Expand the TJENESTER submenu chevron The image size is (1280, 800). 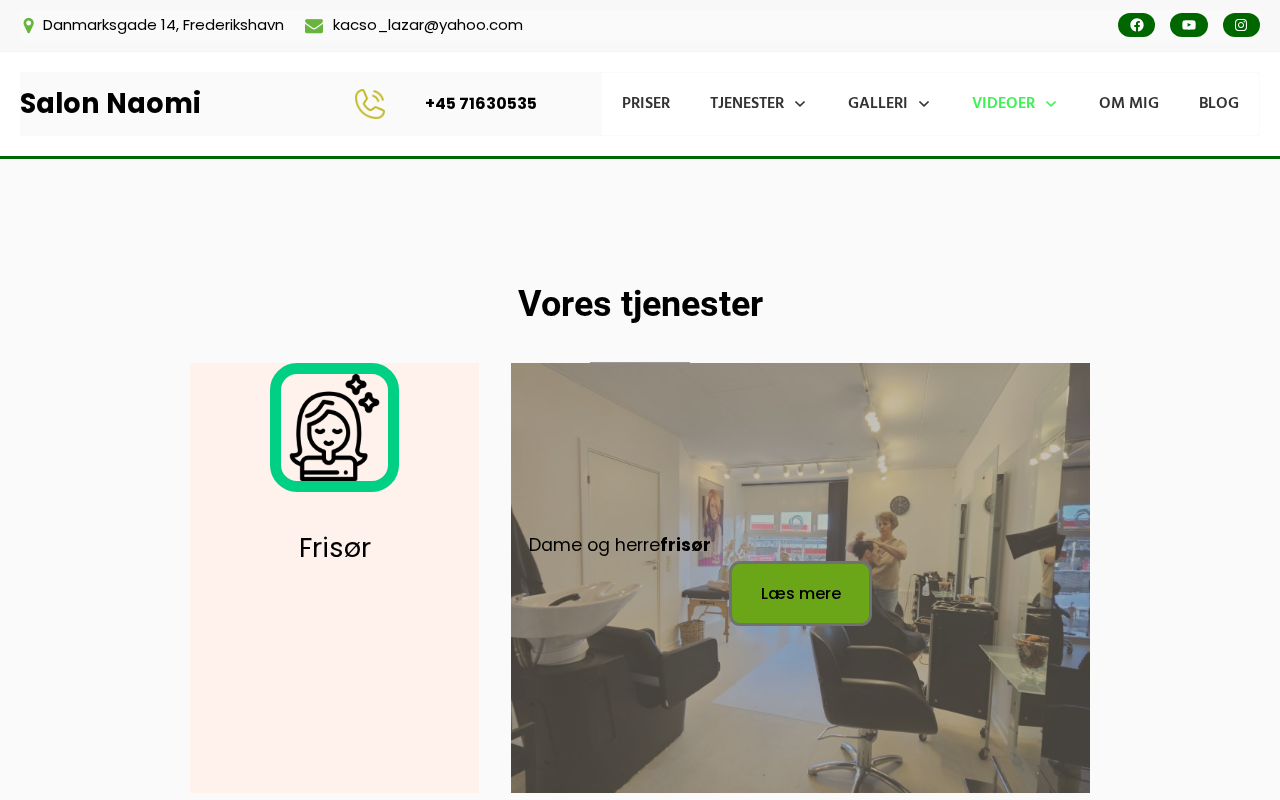click(800, 104)
